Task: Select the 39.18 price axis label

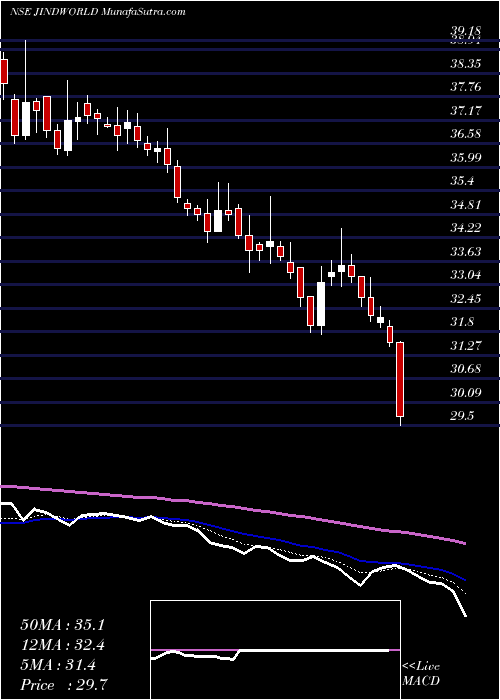Action: [x=465, y=31]
